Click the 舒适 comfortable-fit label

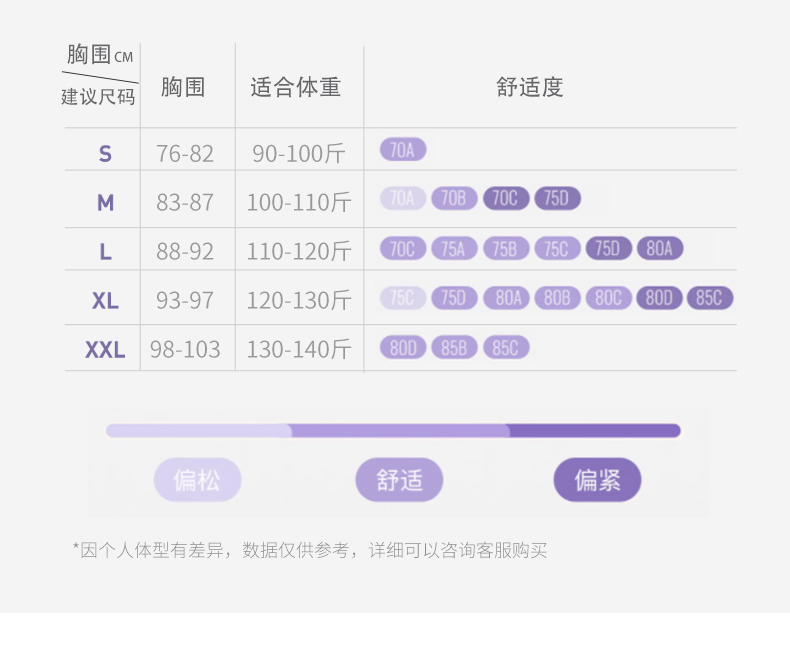[x=399, y=480]
